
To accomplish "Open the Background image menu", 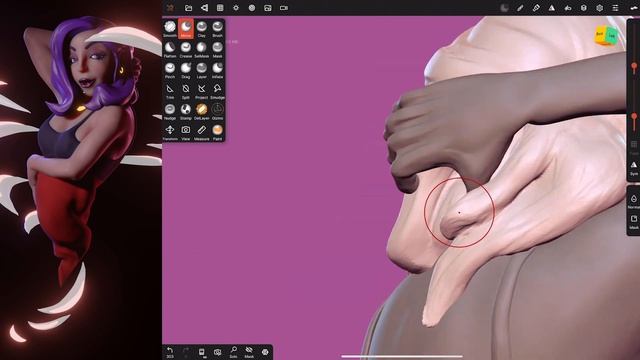I will [x=268, y=8].
